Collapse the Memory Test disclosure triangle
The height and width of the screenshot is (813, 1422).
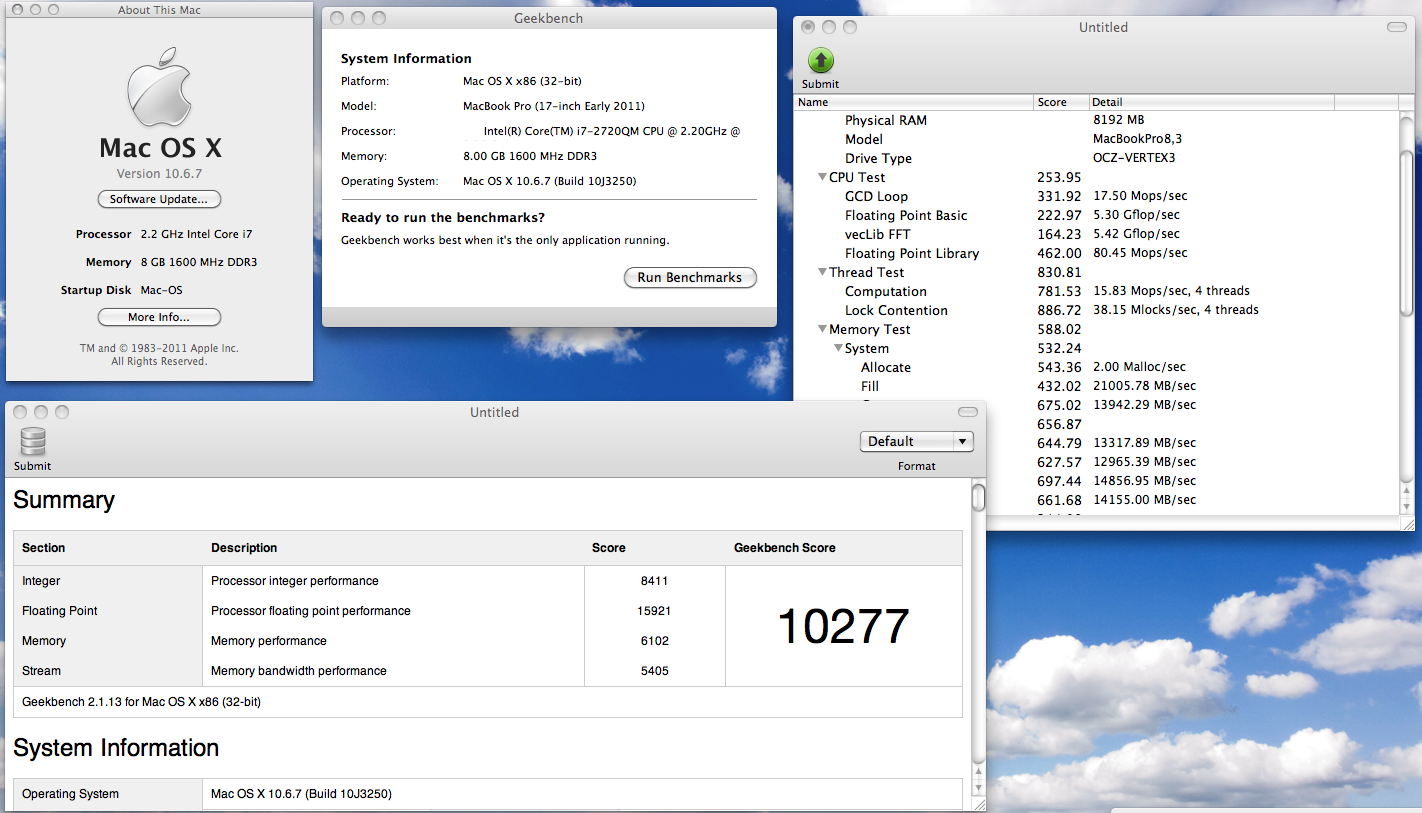coord(821,329)
